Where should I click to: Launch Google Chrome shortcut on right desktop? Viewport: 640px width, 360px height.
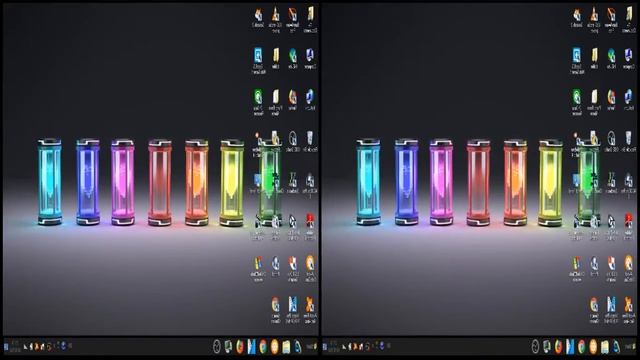[x=594, y=305]
